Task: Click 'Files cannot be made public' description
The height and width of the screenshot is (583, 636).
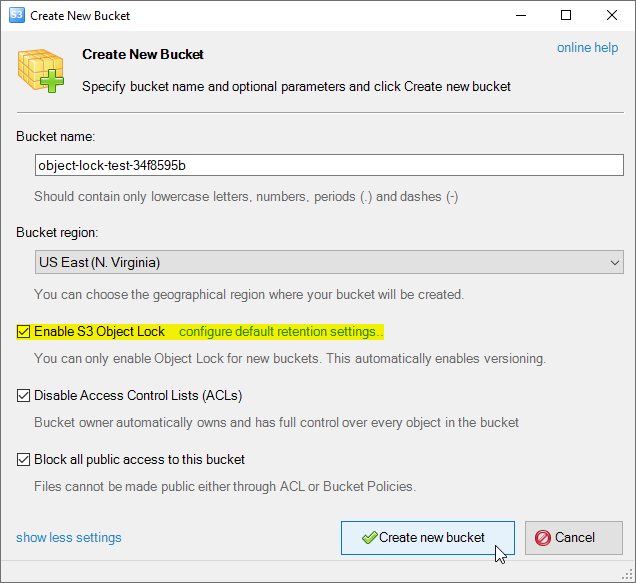Action: pos(225,486)
